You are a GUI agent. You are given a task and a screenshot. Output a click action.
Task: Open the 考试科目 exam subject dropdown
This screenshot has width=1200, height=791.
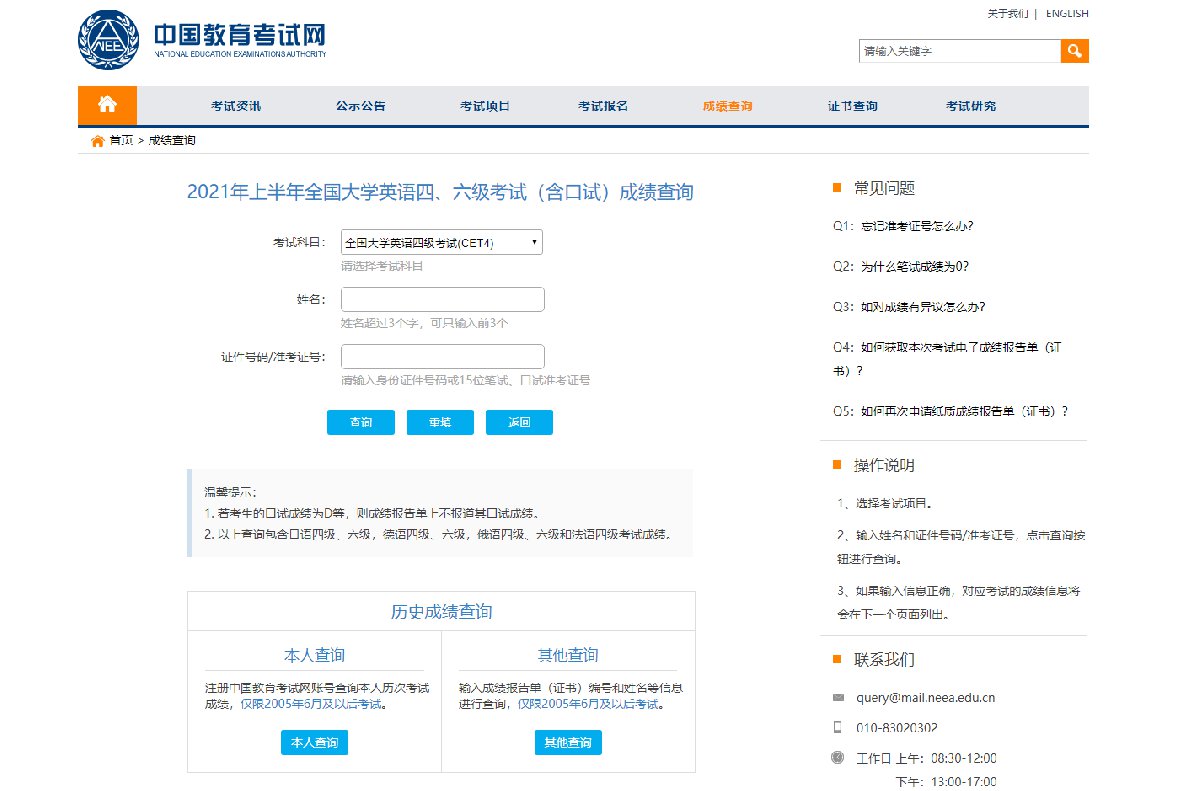[441, 242]
